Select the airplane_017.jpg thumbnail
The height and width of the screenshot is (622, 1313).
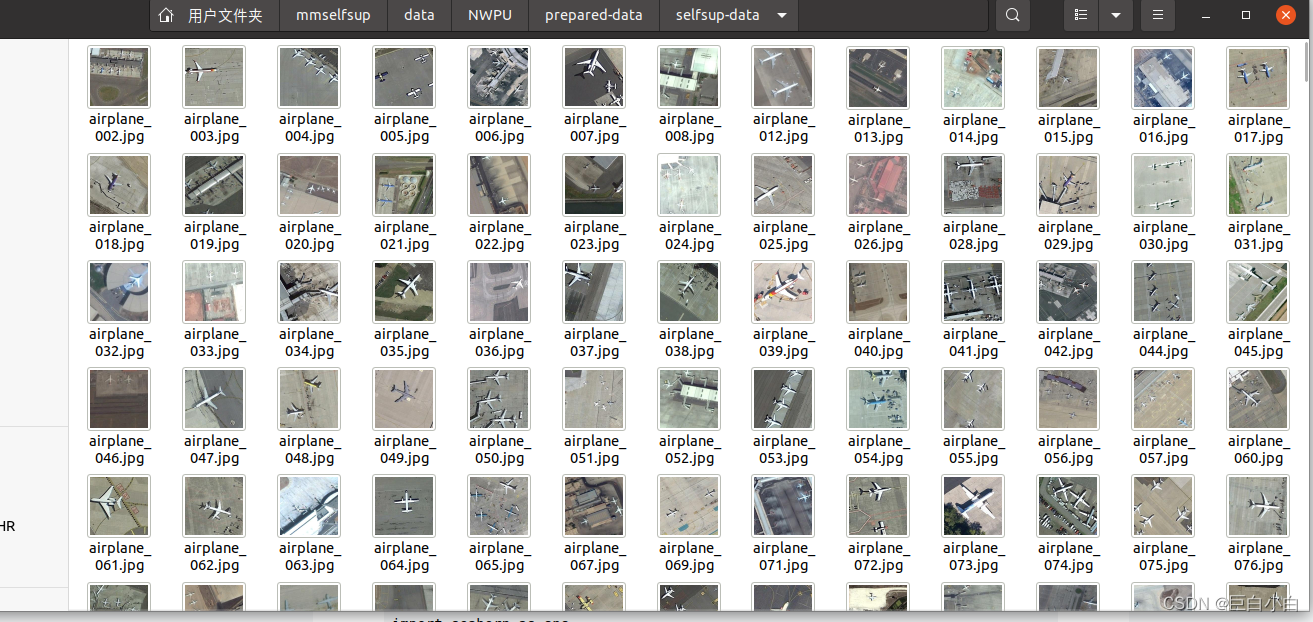(1258, 77)
